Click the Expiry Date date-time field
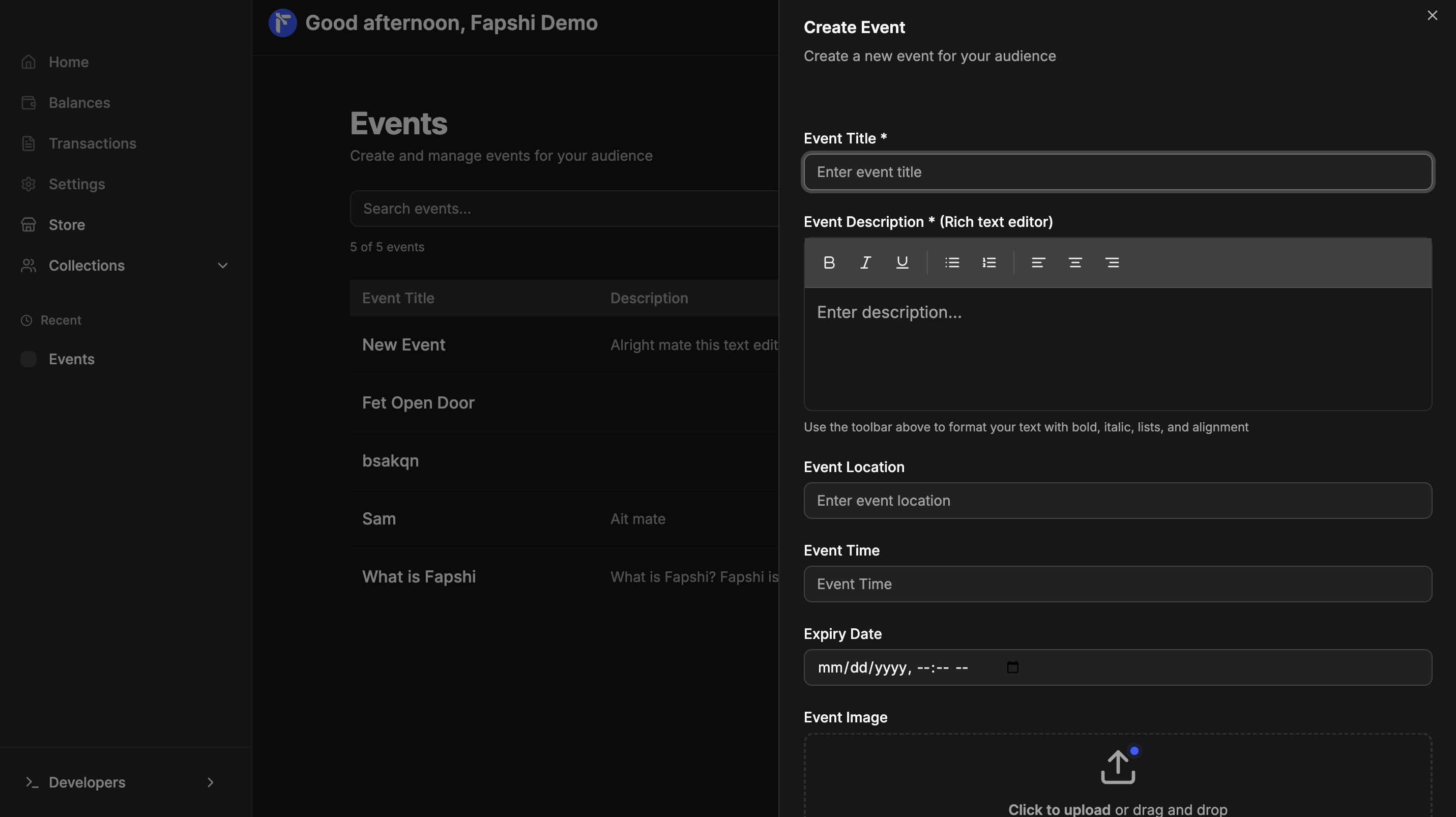1456x817 pixels. (x=1117, y=667)
